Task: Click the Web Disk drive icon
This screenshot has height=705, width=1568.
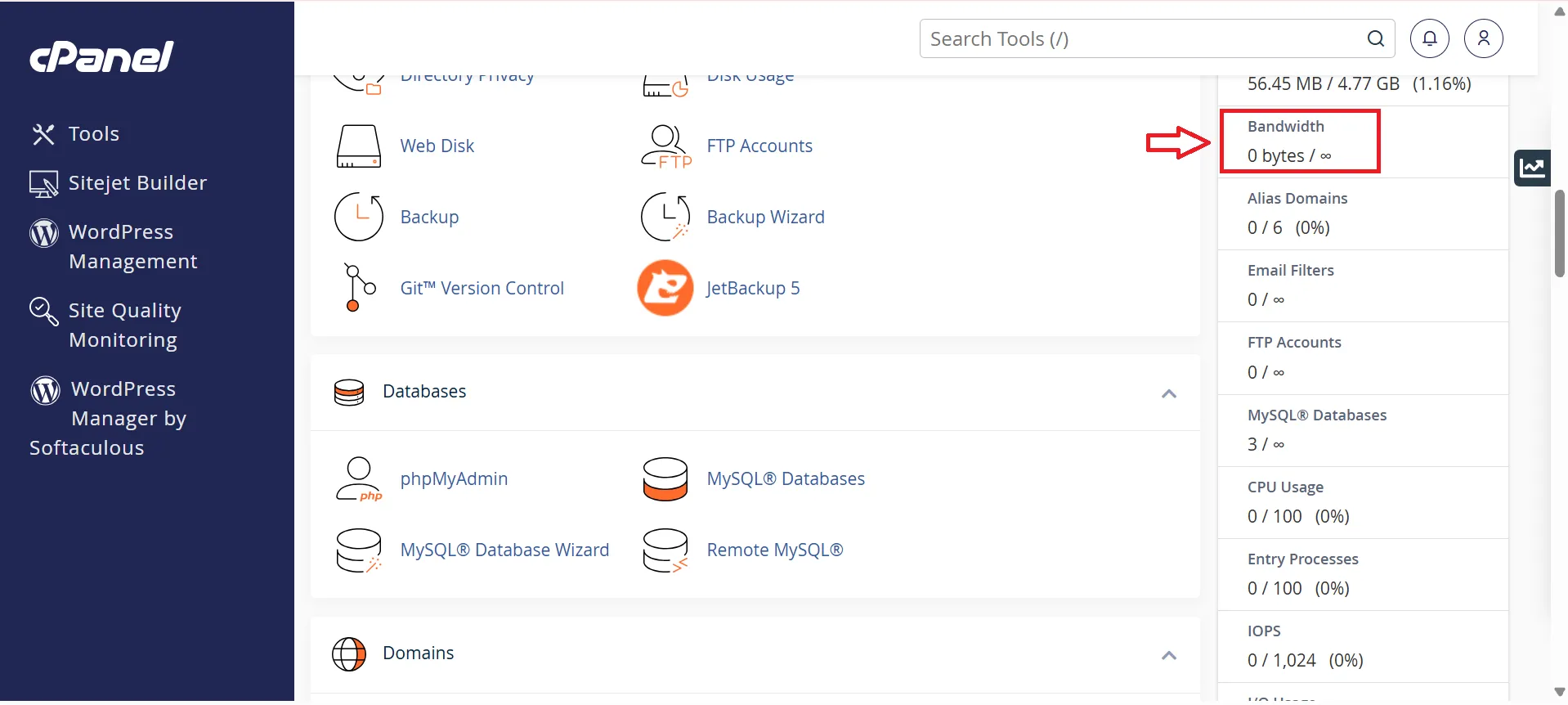Action: [358, 146]
